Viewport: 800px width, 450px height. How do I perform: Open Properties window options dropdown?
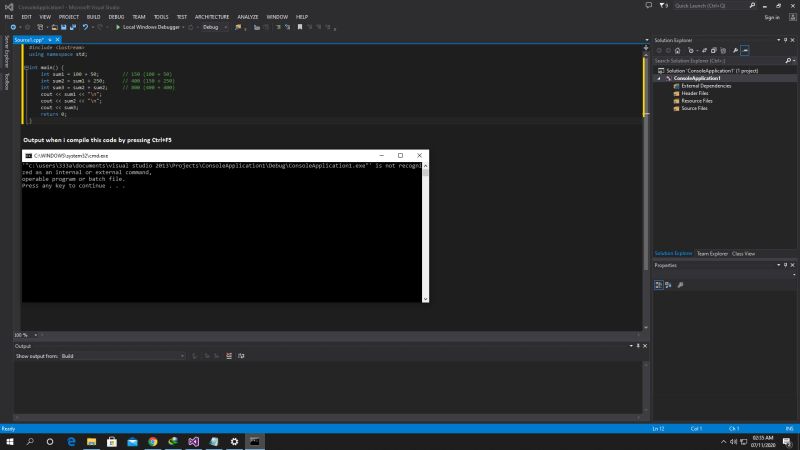pos(779,265)
